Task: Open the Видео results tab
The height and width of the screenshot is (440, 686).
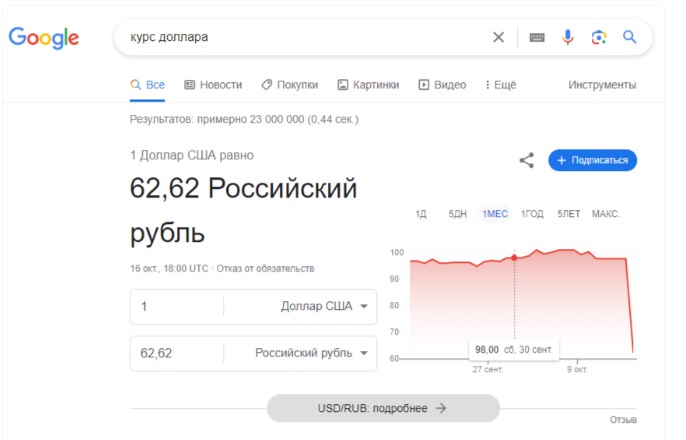Action: [x=442, y=85]
